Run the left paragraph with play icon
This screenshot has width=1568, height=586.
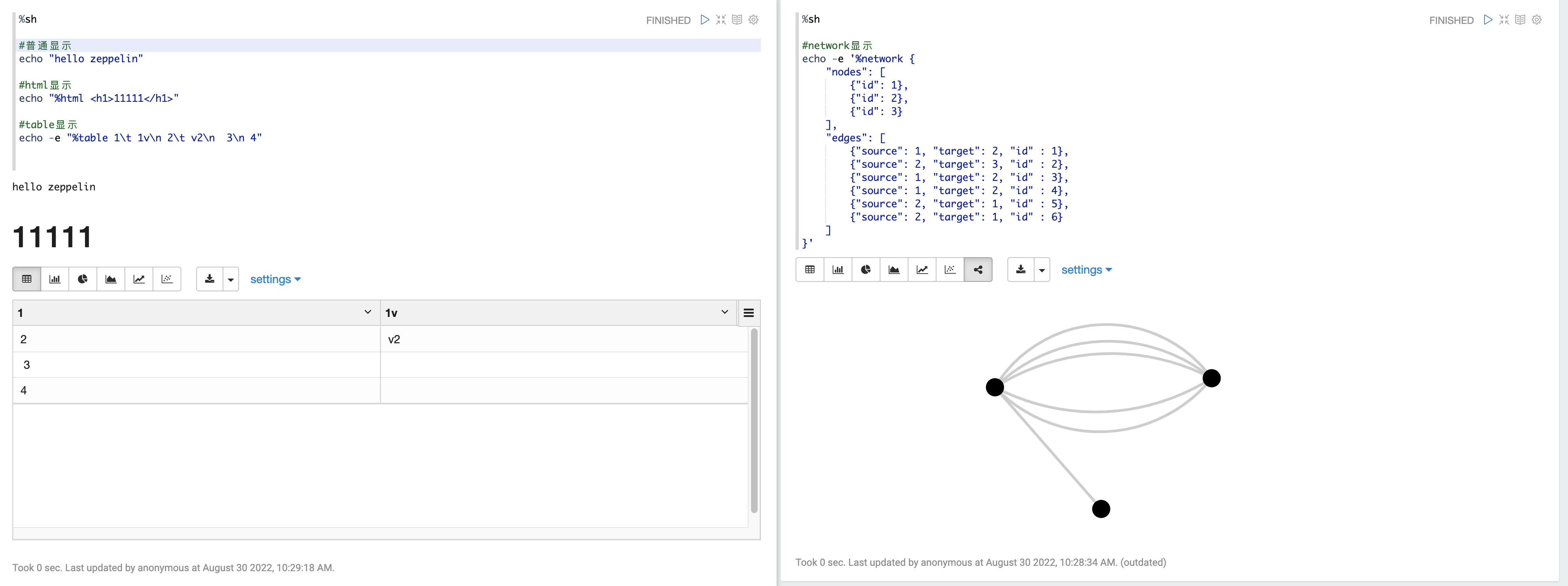tap(705, 19)
